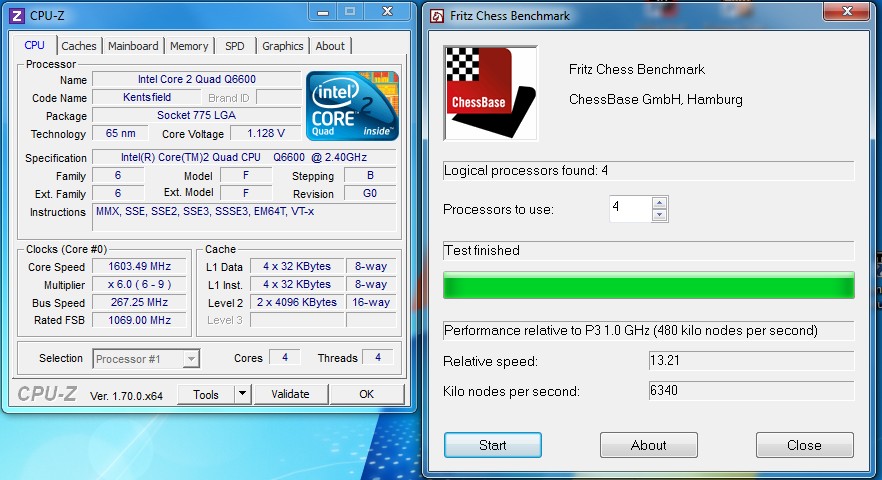Click the Ver. 1.70.0.x64 version text
This screenshot has height=480, width=882.
coord(127,396)
